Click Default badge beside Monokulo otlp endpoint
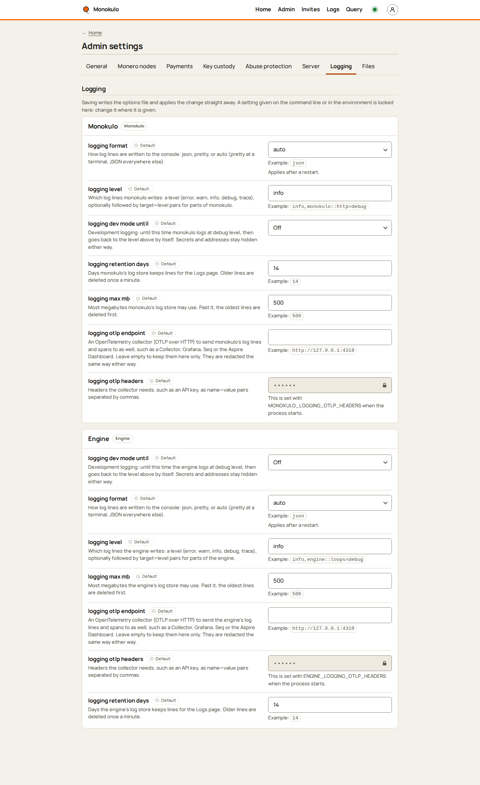This screenshot has width=480, height=785. (x=163, y=333)
